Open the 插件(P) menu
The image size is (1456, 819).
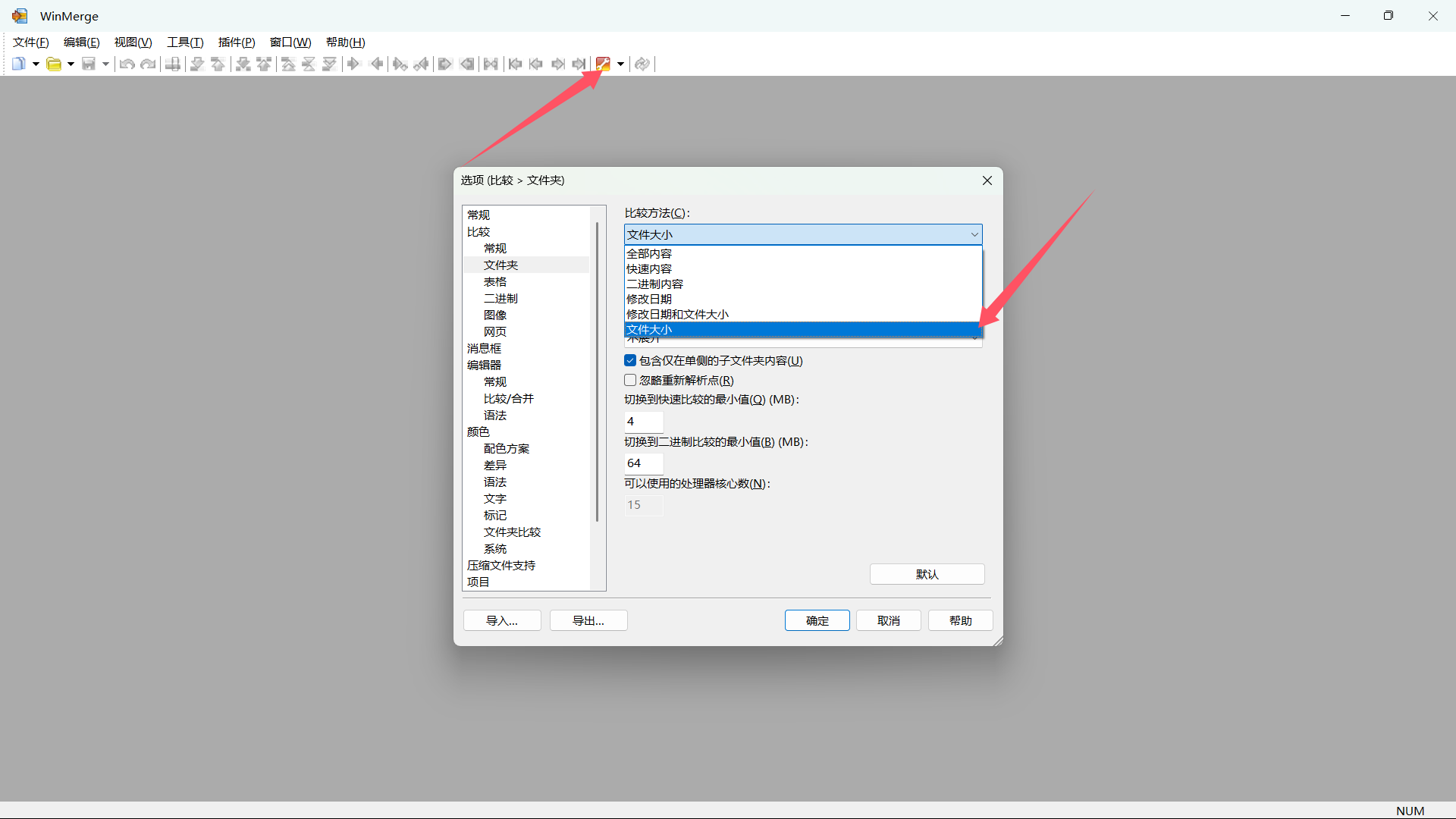[x=237, y=42]
